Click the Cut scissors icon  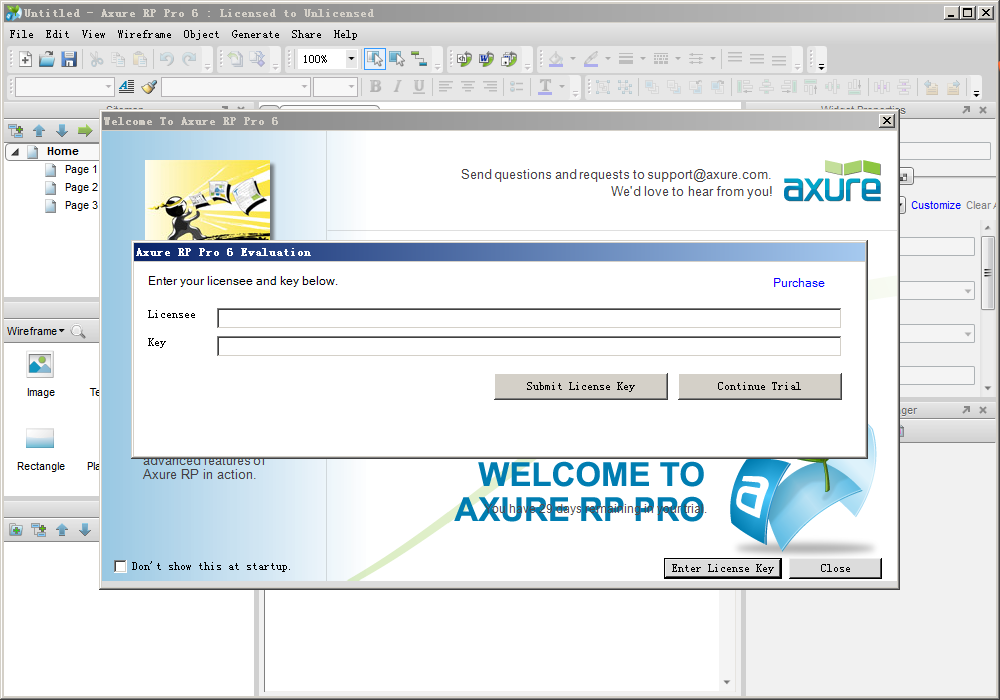pos(96,59)
